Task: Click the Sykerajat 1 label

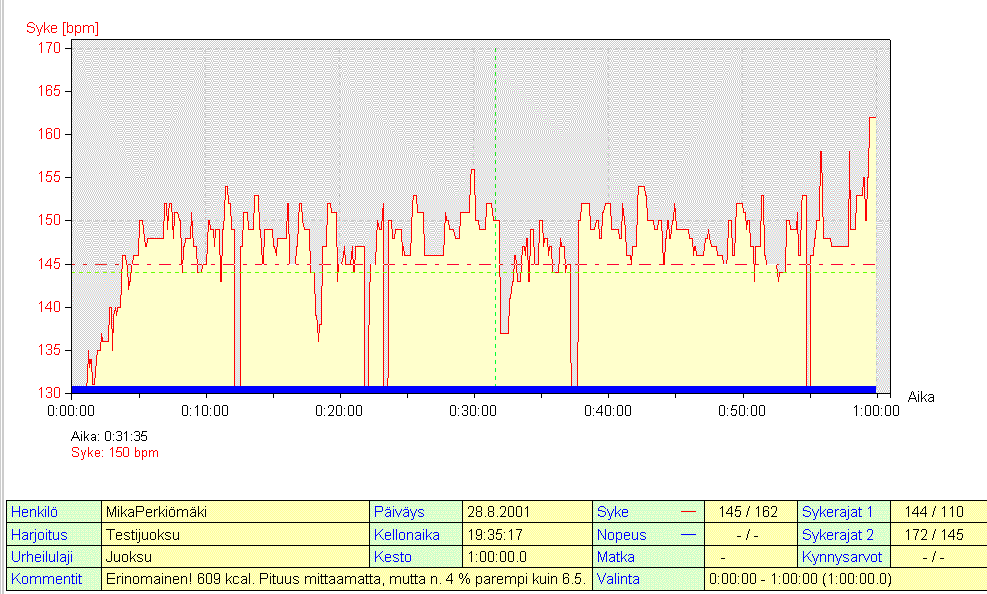Action: click(x=843, y=512)
